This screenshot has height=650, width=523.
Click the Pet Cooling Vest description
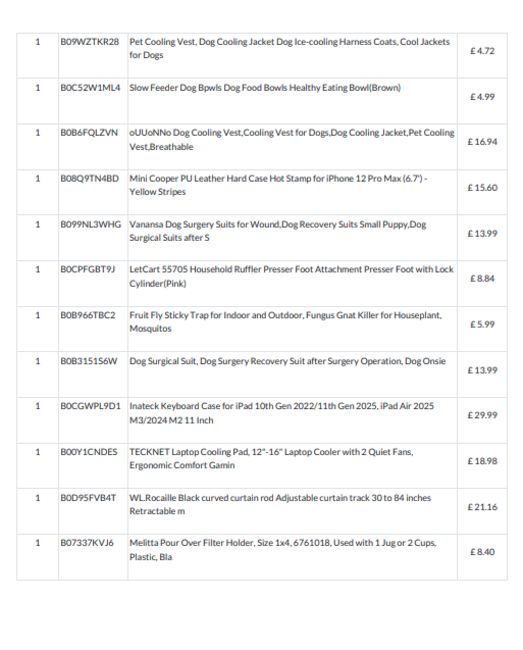click(289, 48)
